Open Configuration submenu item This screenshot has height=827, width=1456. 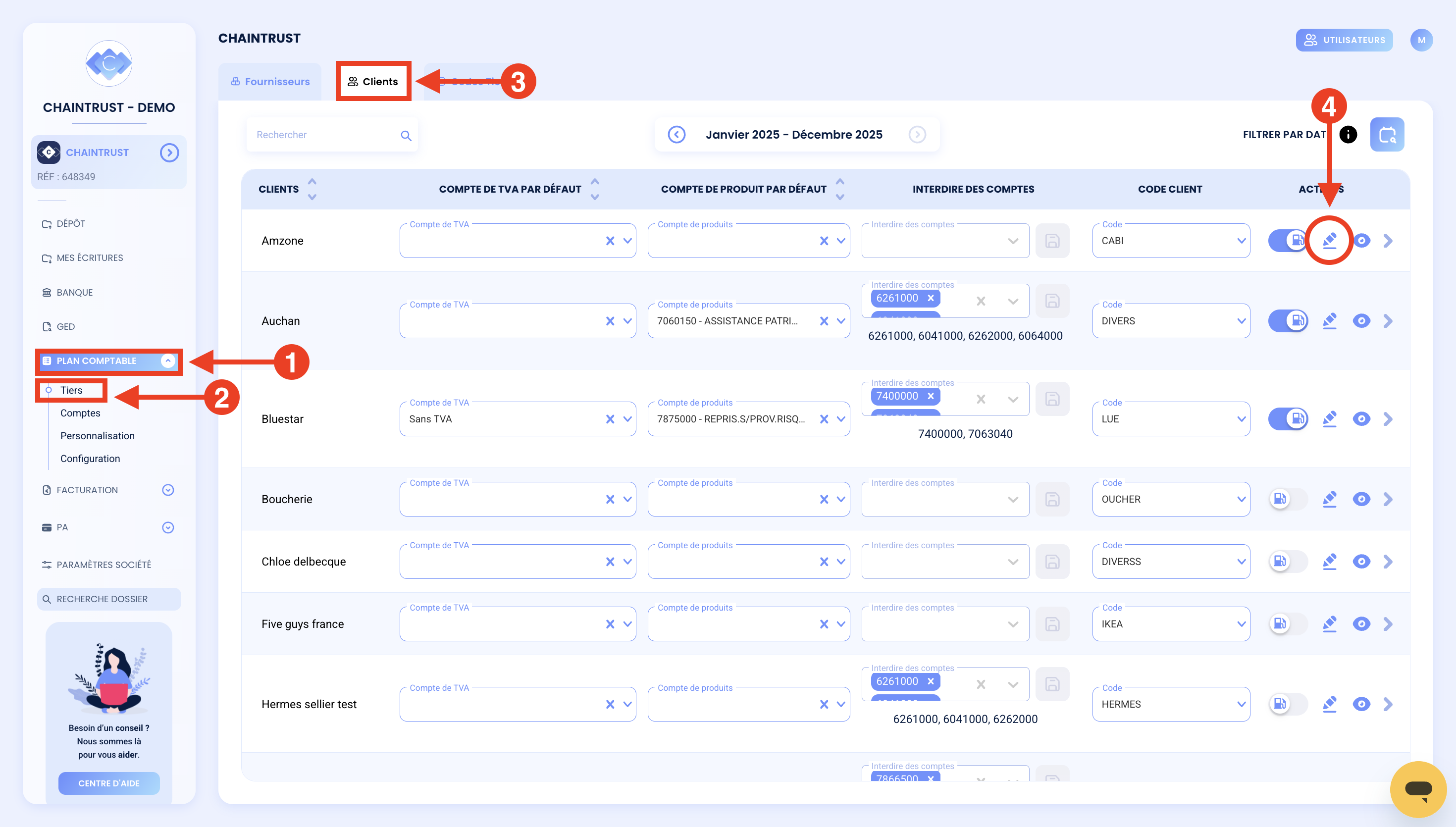90,459
